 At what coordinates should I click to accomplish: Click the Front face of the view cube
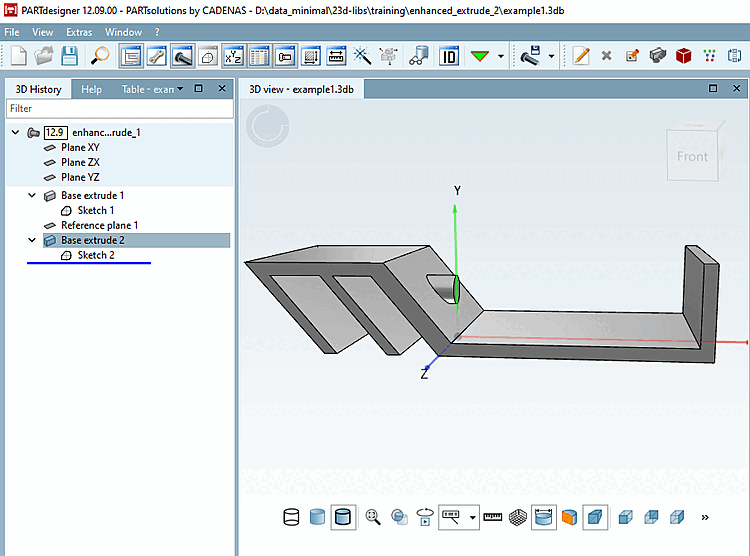tap(692, 157)
